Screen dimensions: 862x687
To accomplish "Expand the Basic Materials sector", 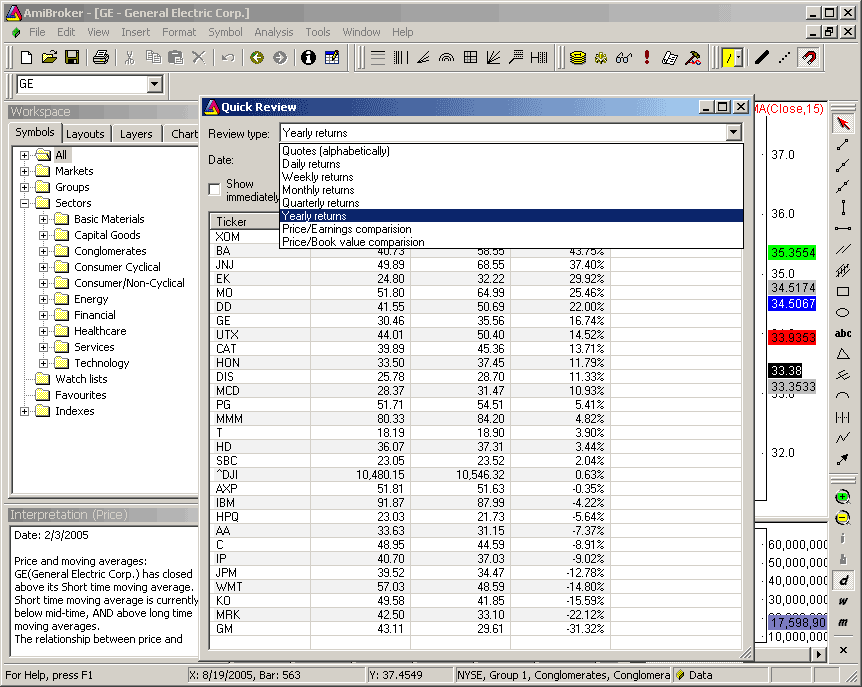I will pyautogui.click(x=43, y=219).
